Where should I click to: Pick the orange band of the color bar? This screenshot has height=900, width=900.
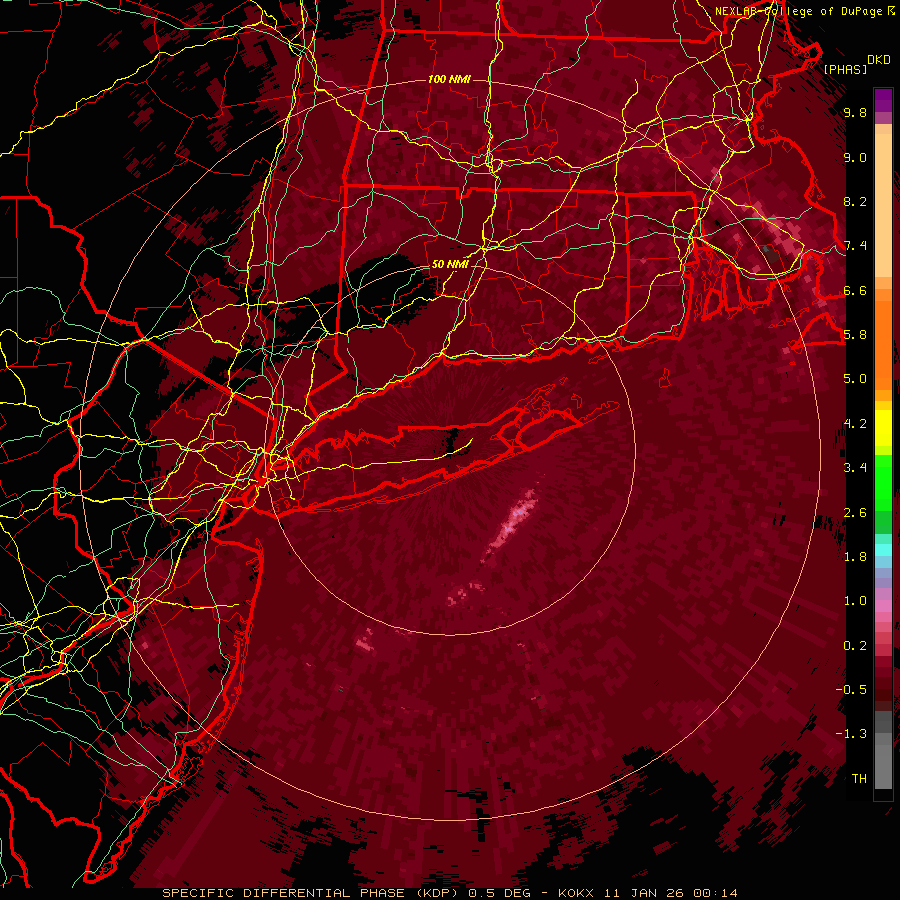[x=883, y=346]
